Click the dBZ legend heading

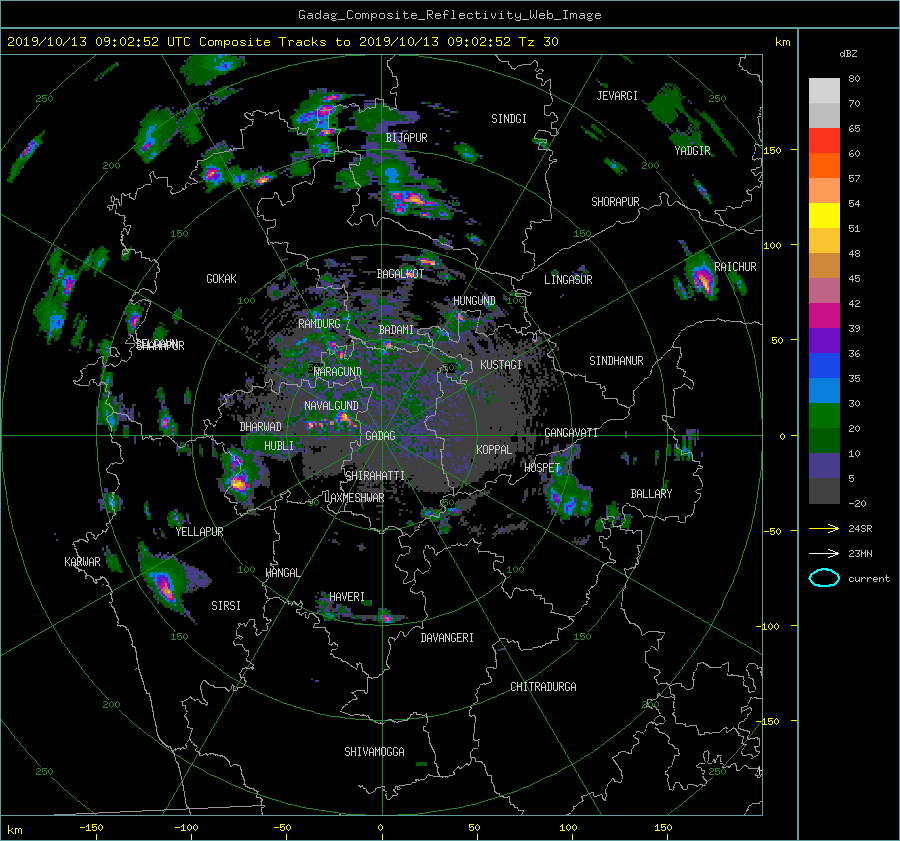pos(848,54)
